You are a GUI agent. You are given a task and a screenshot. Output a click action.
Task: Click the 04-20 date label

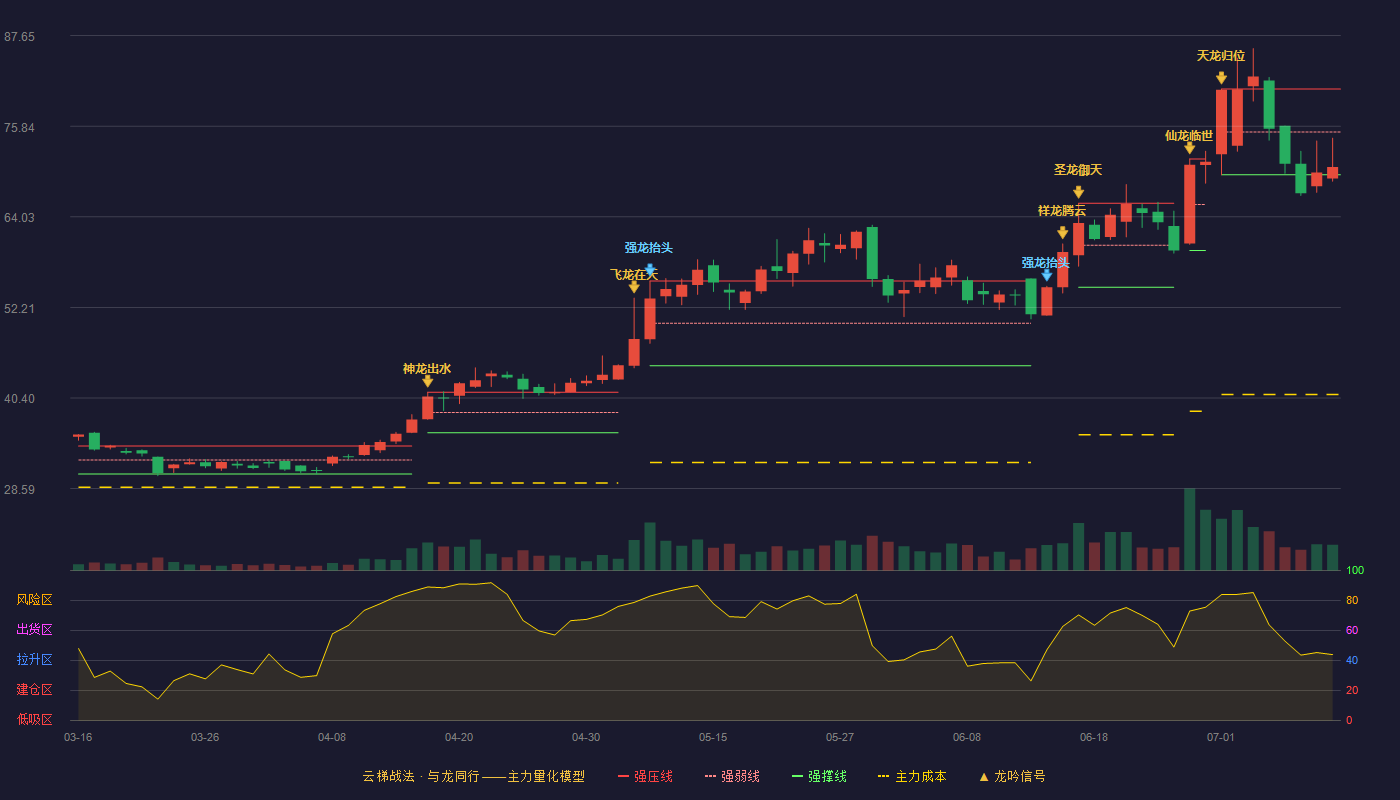coord(459,737)
